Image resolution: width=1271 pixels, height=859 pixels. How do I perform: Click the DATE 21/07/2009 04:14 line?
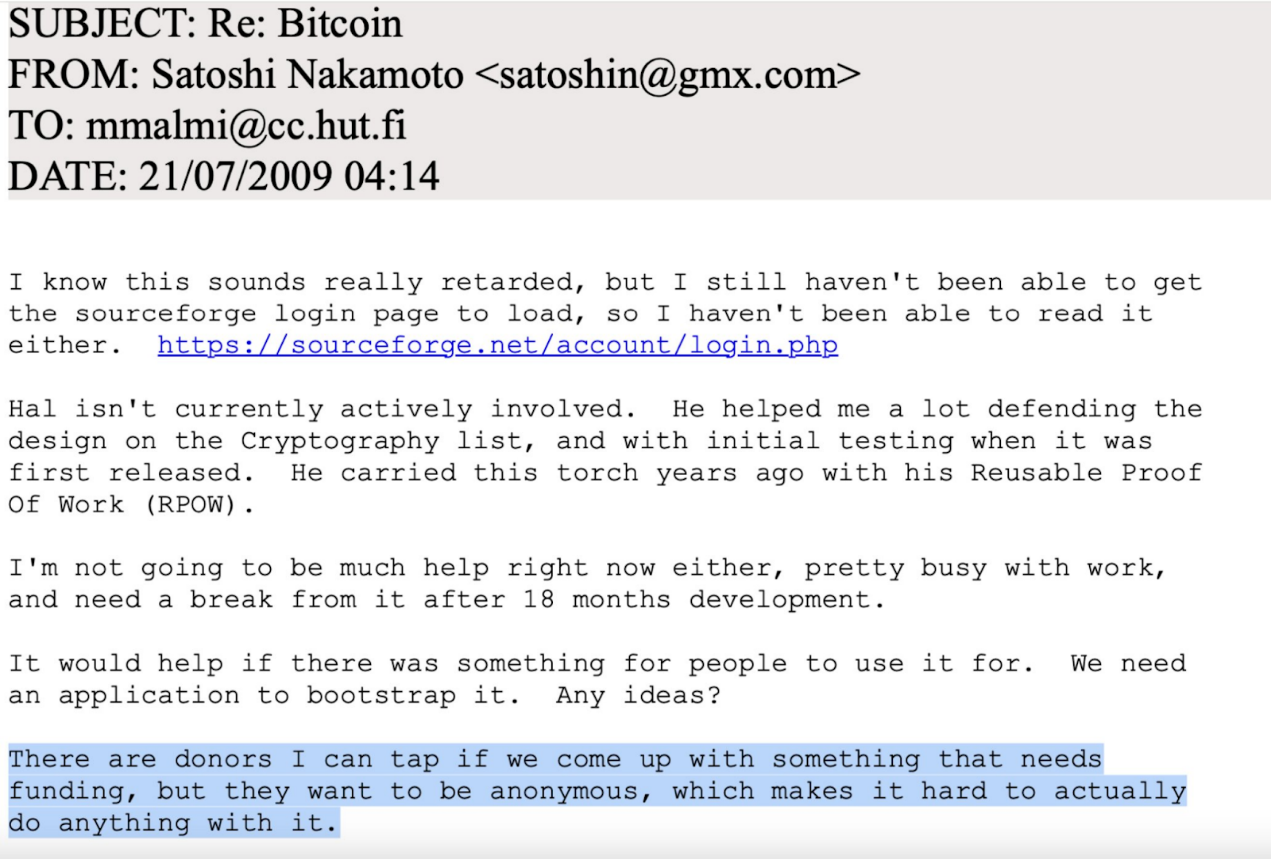(223, 176)
